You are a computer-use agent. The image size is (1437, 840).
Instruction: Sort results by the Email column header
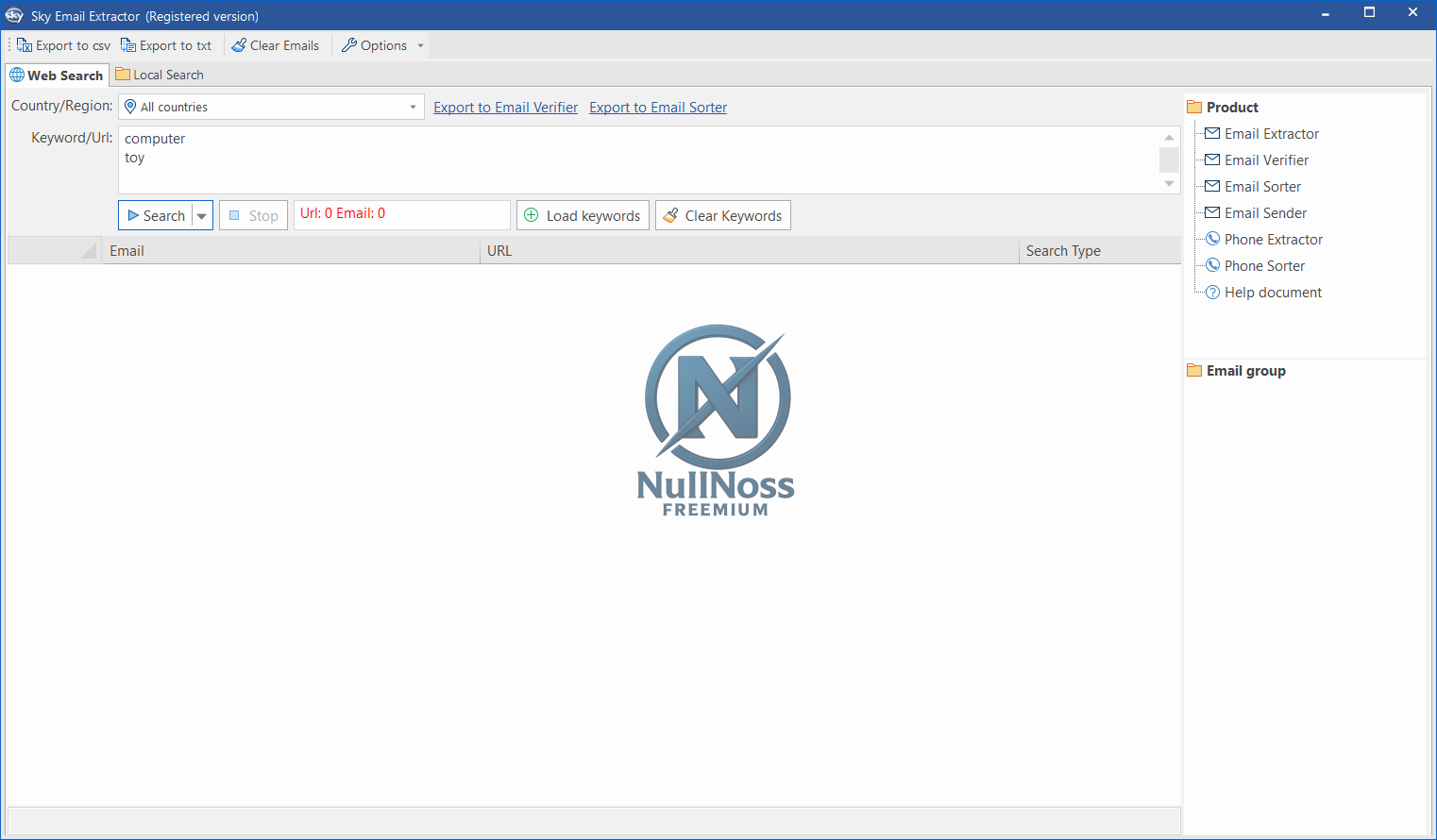click(291, 250)
